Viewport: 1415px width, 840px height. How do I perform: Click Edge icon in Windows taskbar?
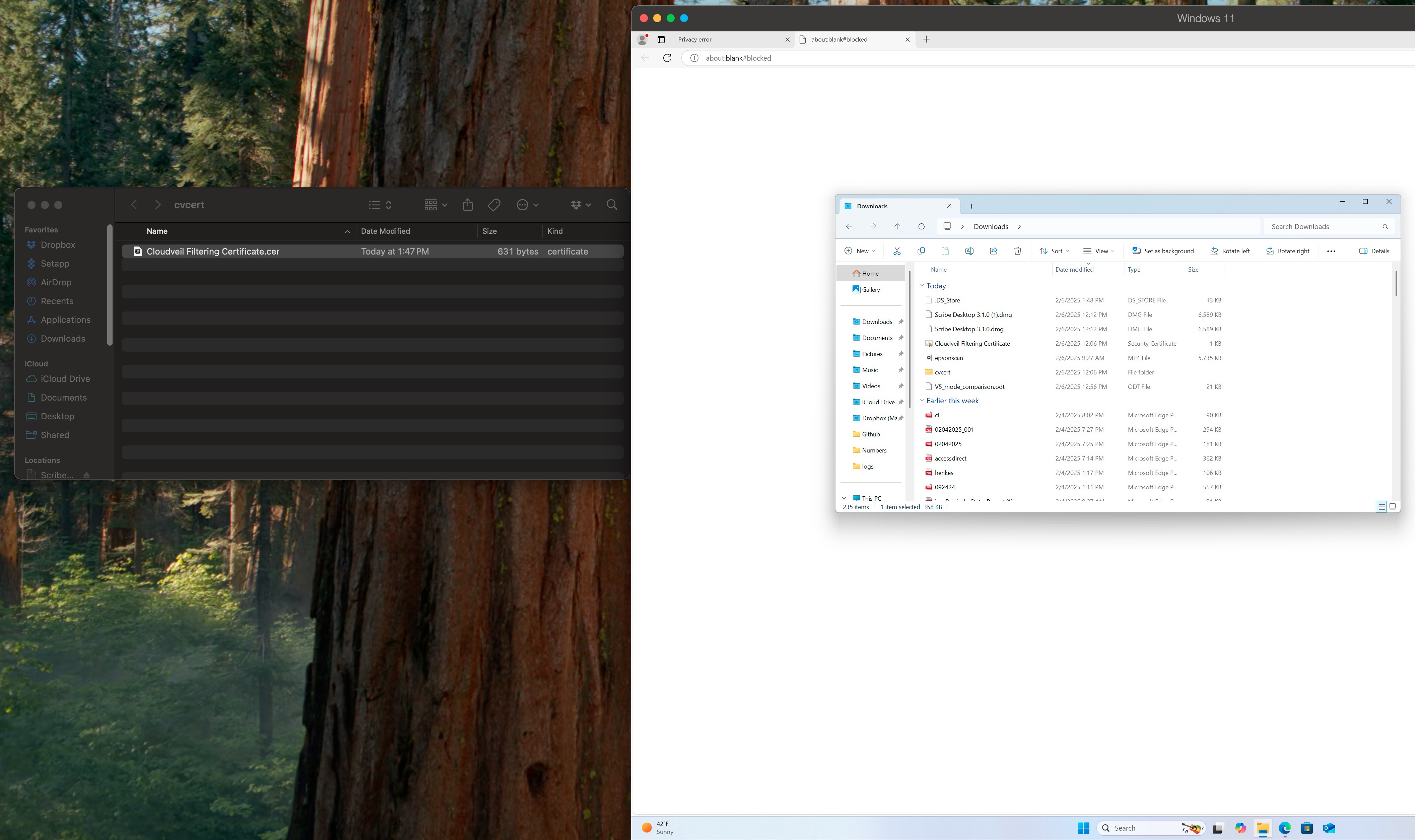click(1285, 828)
